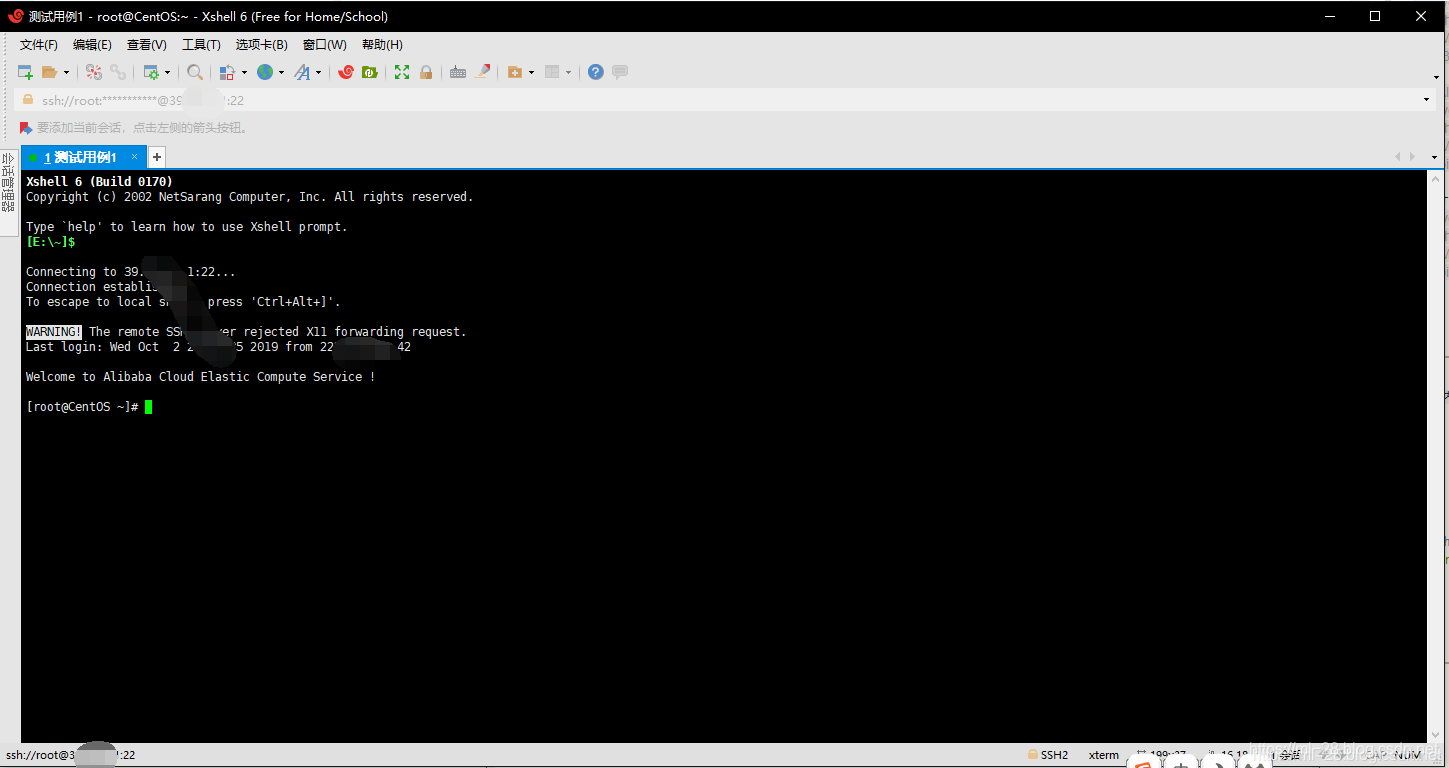Expand the Font dropdown arrow
Screen dimensions: 1449x768
pos(319,72)
